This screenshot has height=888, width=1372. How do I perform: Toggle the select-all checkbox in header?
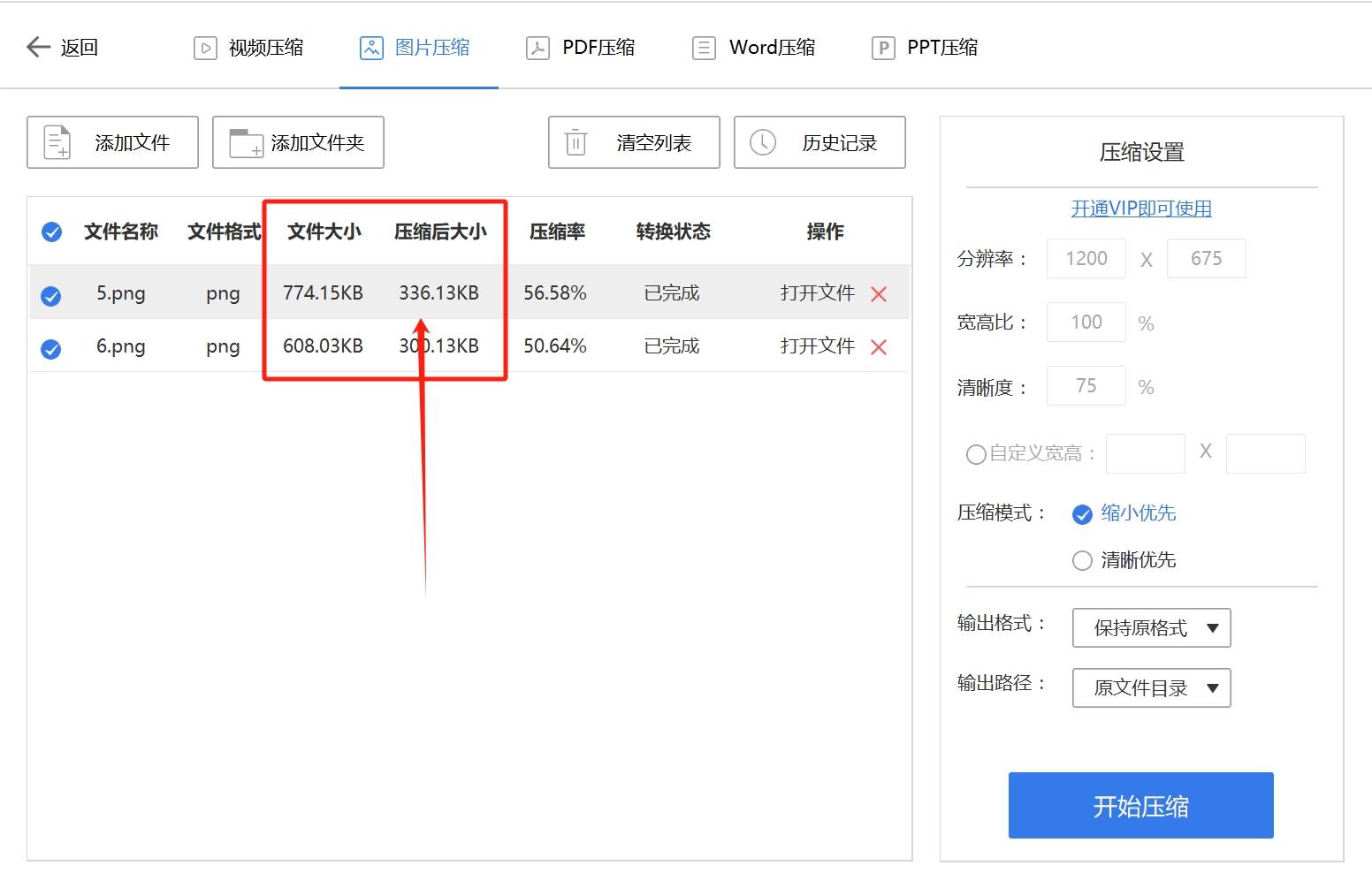(x=52, y=232)
